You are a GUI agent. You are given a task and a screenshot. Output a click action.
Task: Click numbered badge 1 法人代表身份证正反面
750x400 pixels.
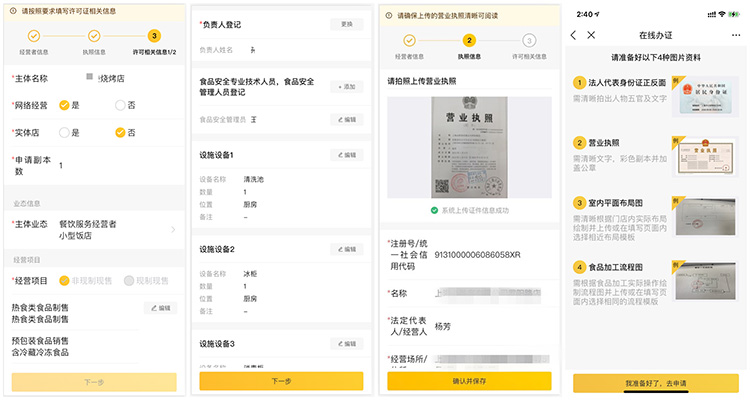tap(579, 83)
